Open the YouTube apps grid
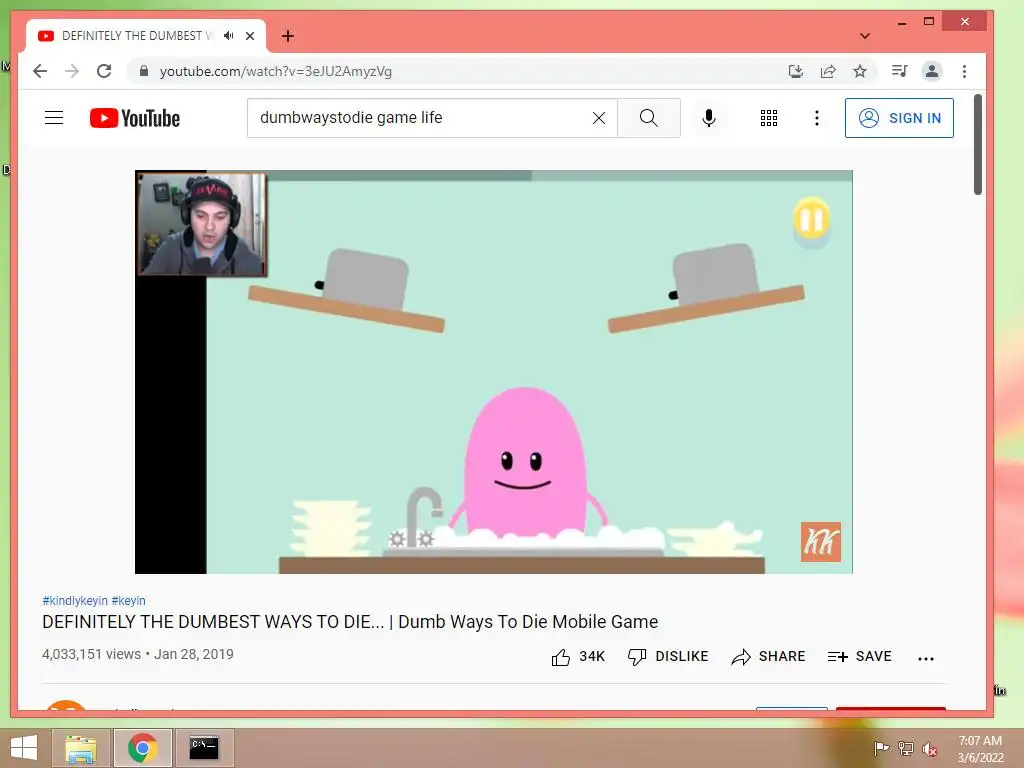This screenshot has height=768, width=1024. click(x=769, y=118)
